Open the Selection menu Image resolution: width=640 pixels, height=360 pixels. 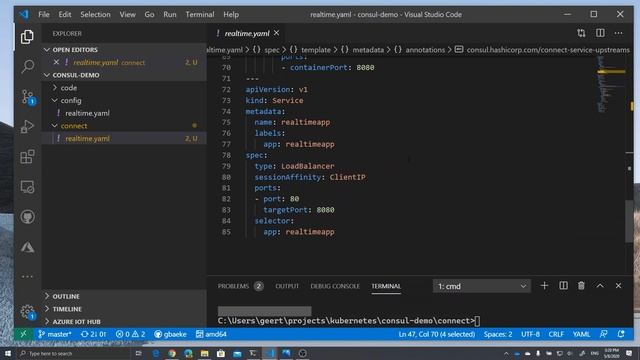click(95, 14)
